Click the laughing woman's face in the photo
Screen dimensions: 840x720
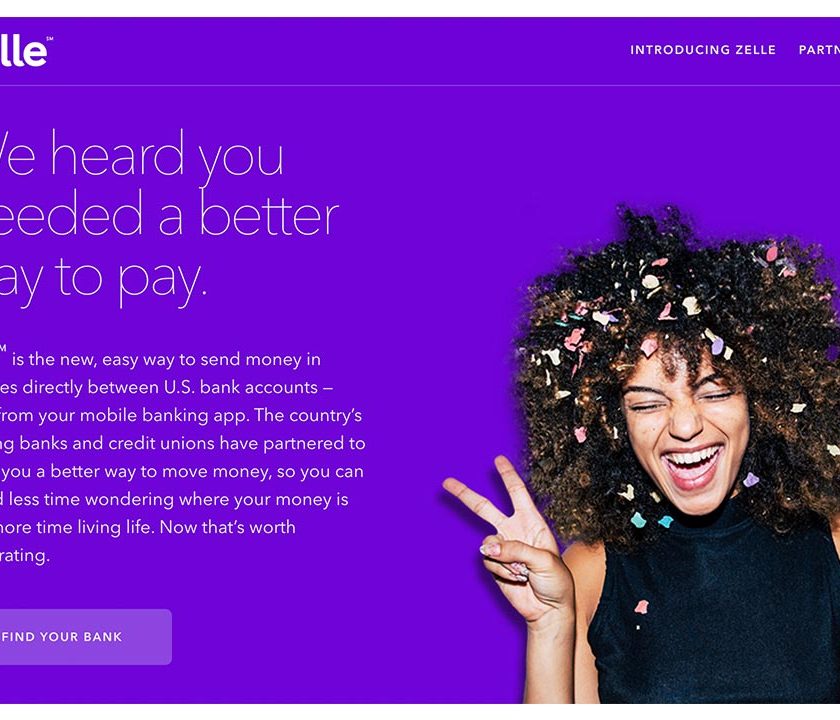pyautogui.click(x=688, y=429)
